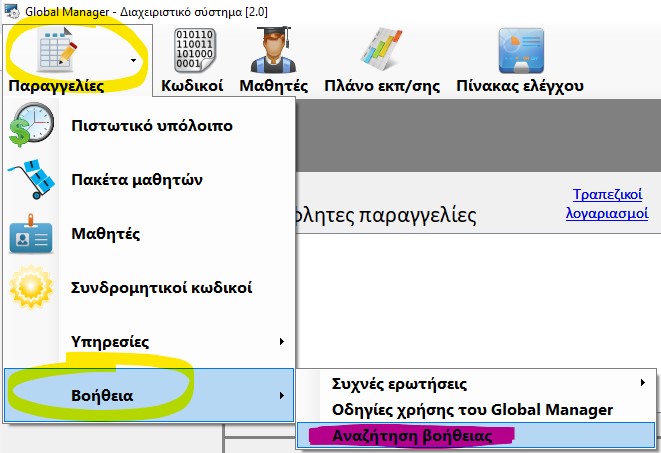Screen dimensions: 661x453
Task: Open Συχνές ερωτήσεις in the help submenu
Action: [476, 383]
